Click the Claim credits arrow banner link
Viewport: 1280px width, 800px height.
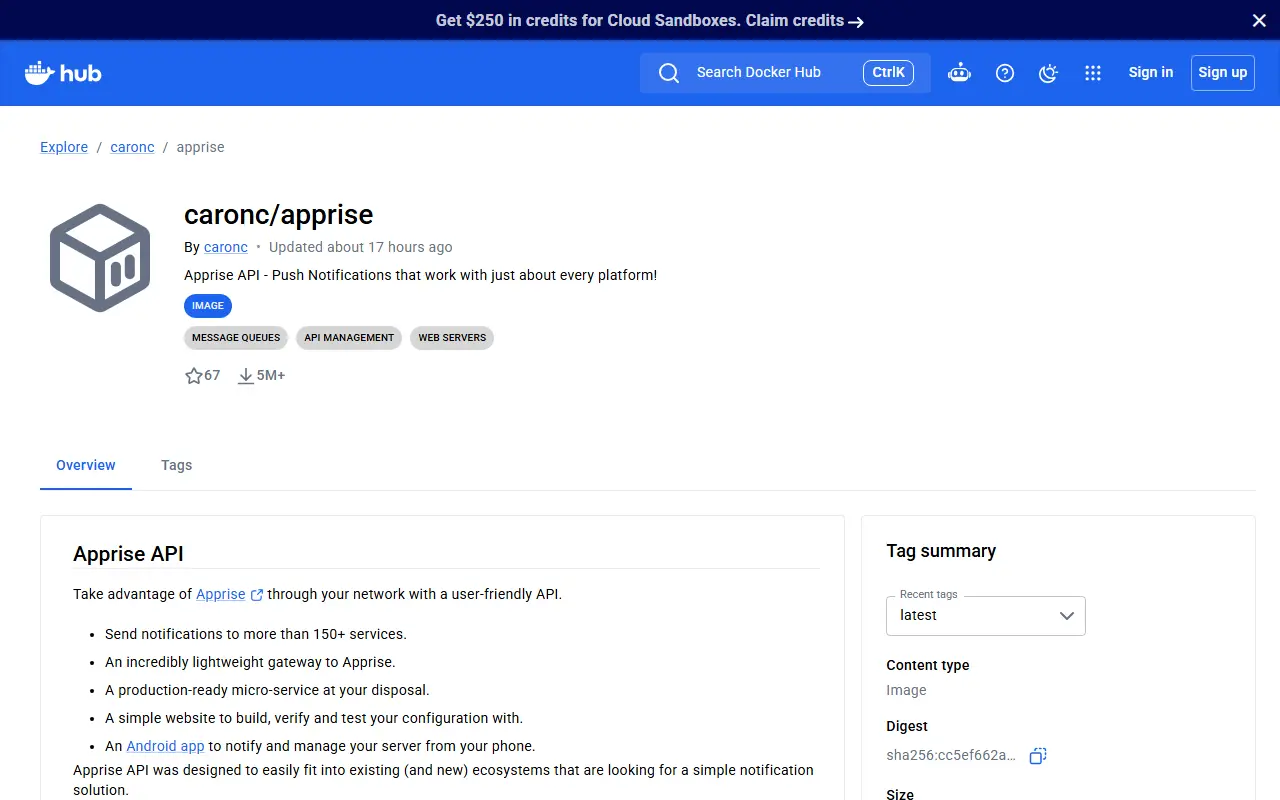[805, 20]
